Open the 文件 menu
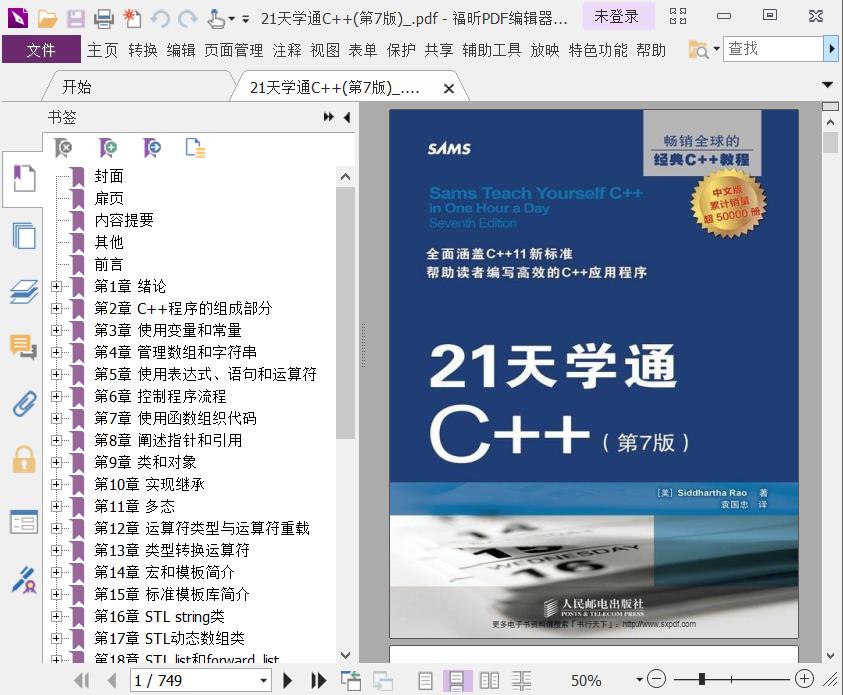 pos(41,50)
